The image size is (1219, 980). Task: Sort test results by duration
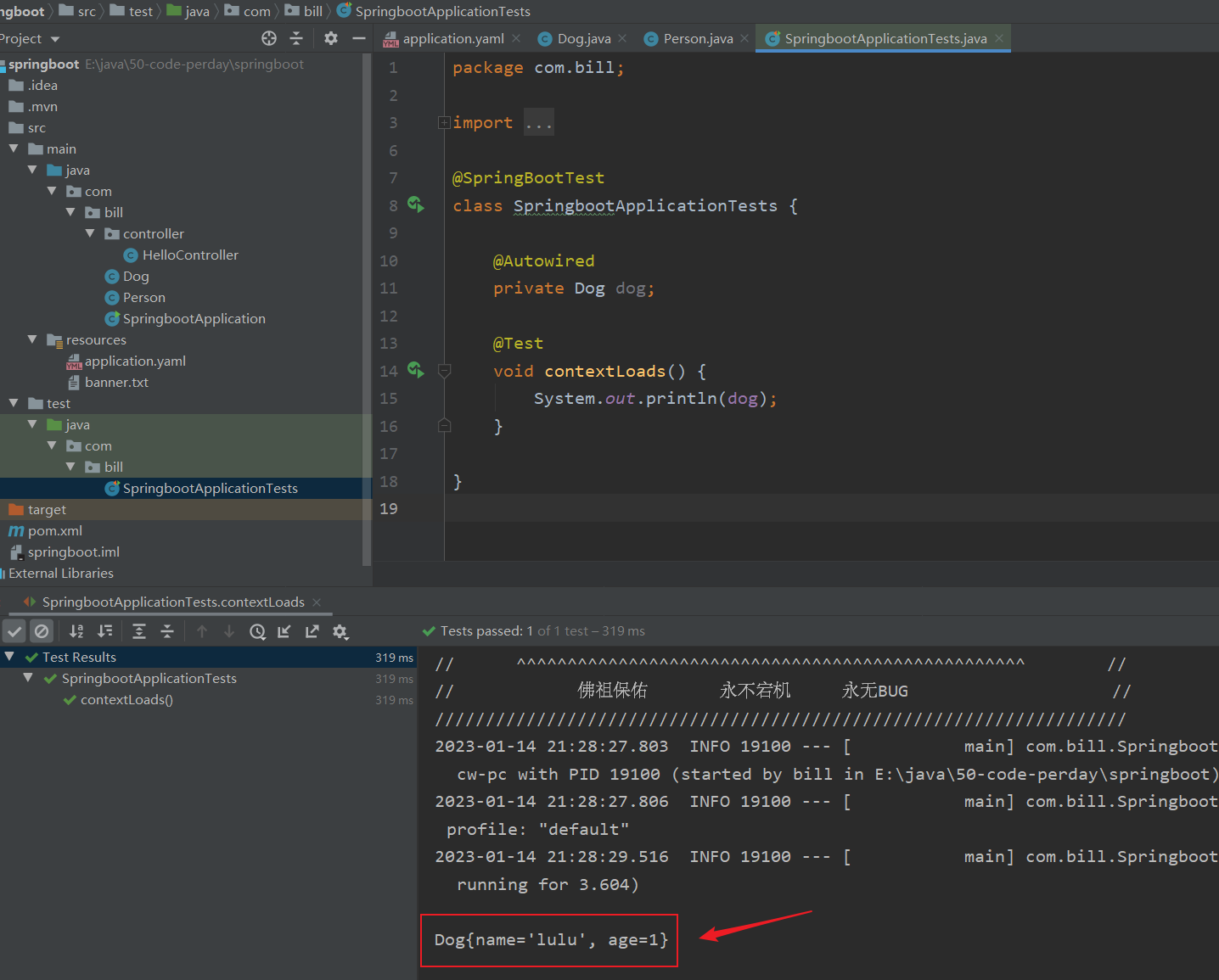[x=104, y=631]
